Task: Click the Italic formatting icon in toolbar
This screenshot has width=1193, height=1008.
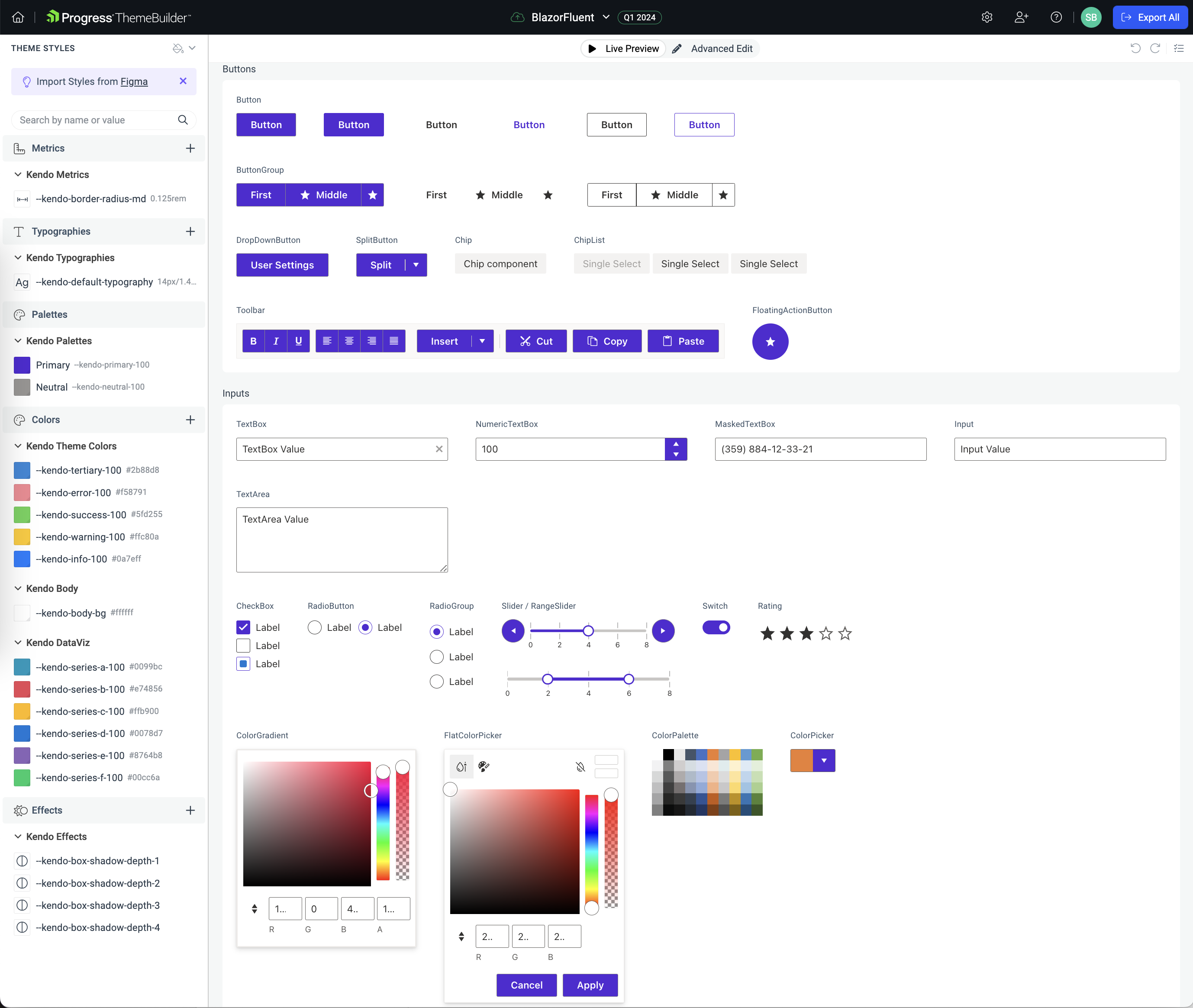Action: [276, 341]
